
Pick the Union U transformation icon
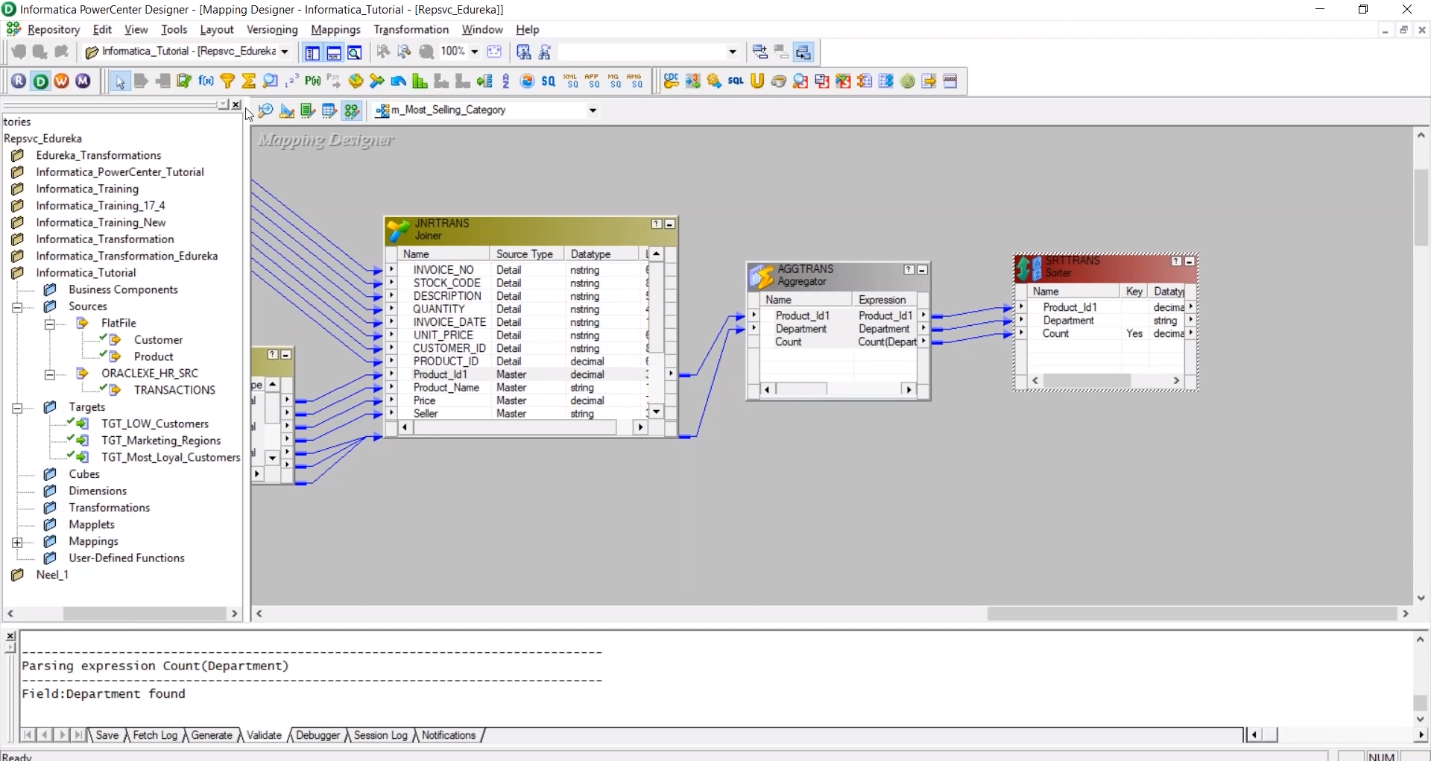click(x=757, y=81)
